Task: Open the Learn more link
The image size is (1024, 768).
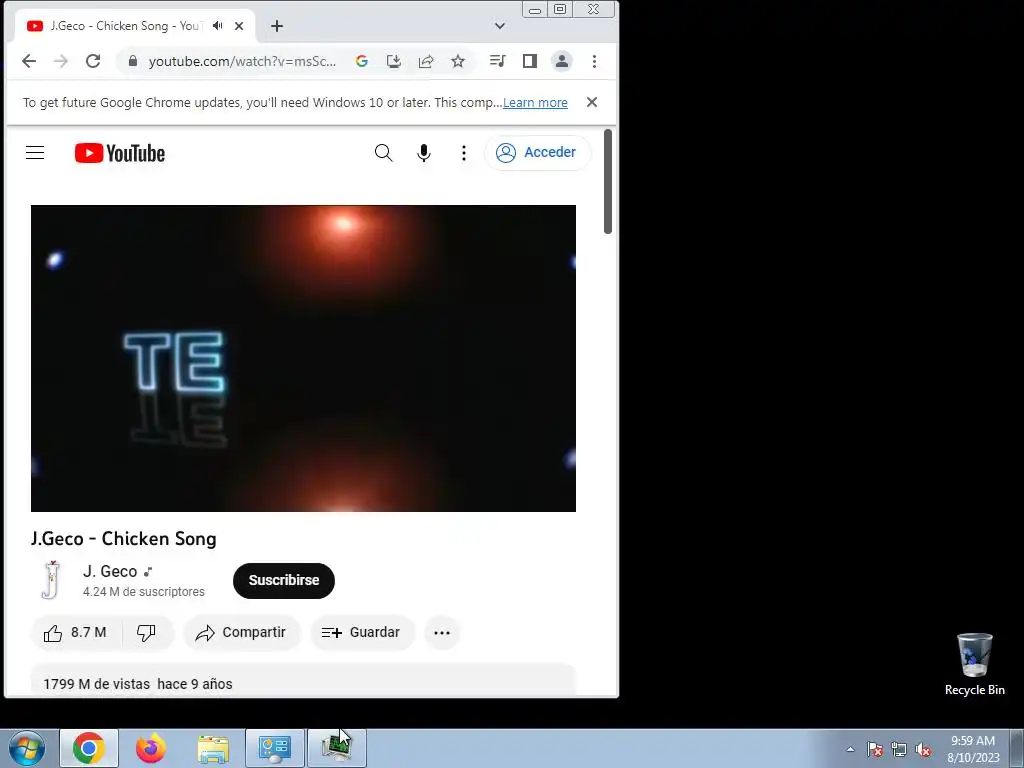Action: coord(535,103)
